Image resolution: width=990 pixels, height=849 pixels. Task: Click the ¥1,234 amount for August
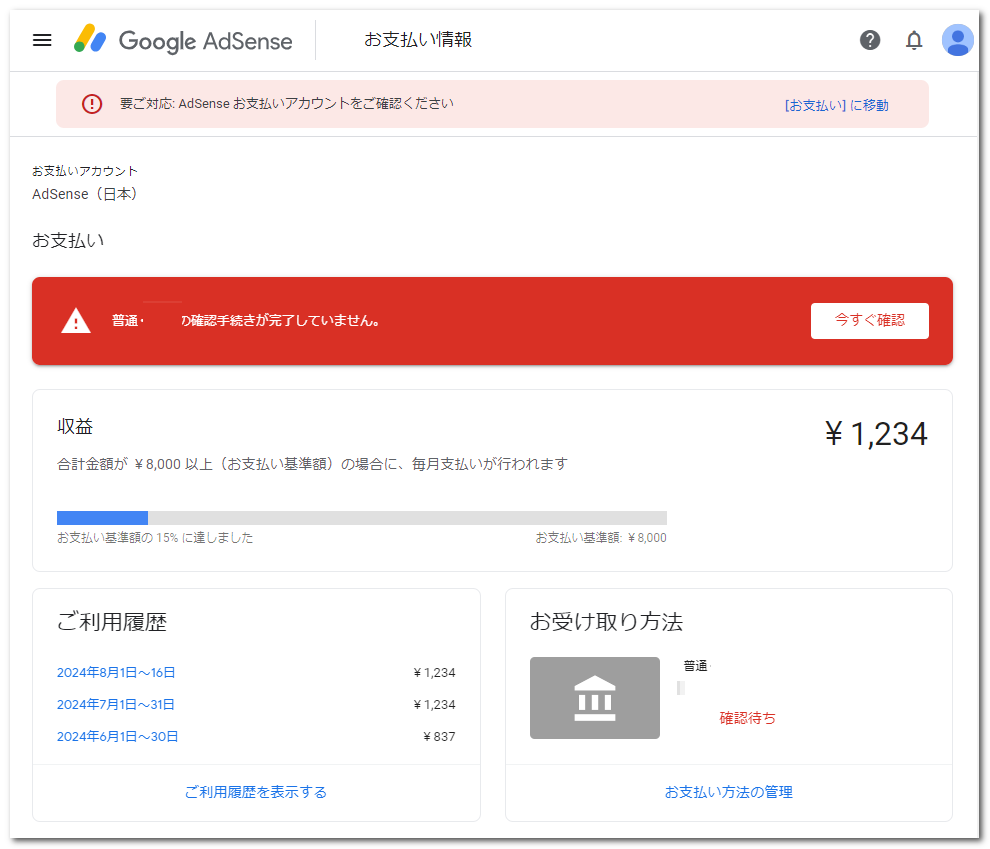434,673
